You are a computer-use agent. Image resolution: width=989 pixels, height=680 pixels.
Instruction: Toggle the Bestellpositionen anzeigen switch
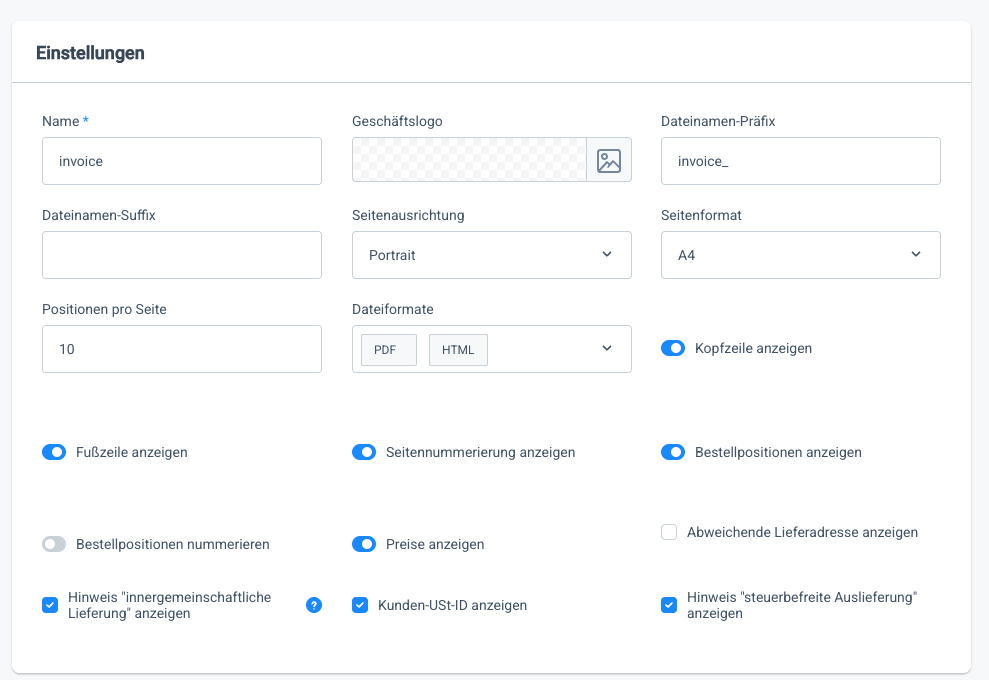point(673,452)
